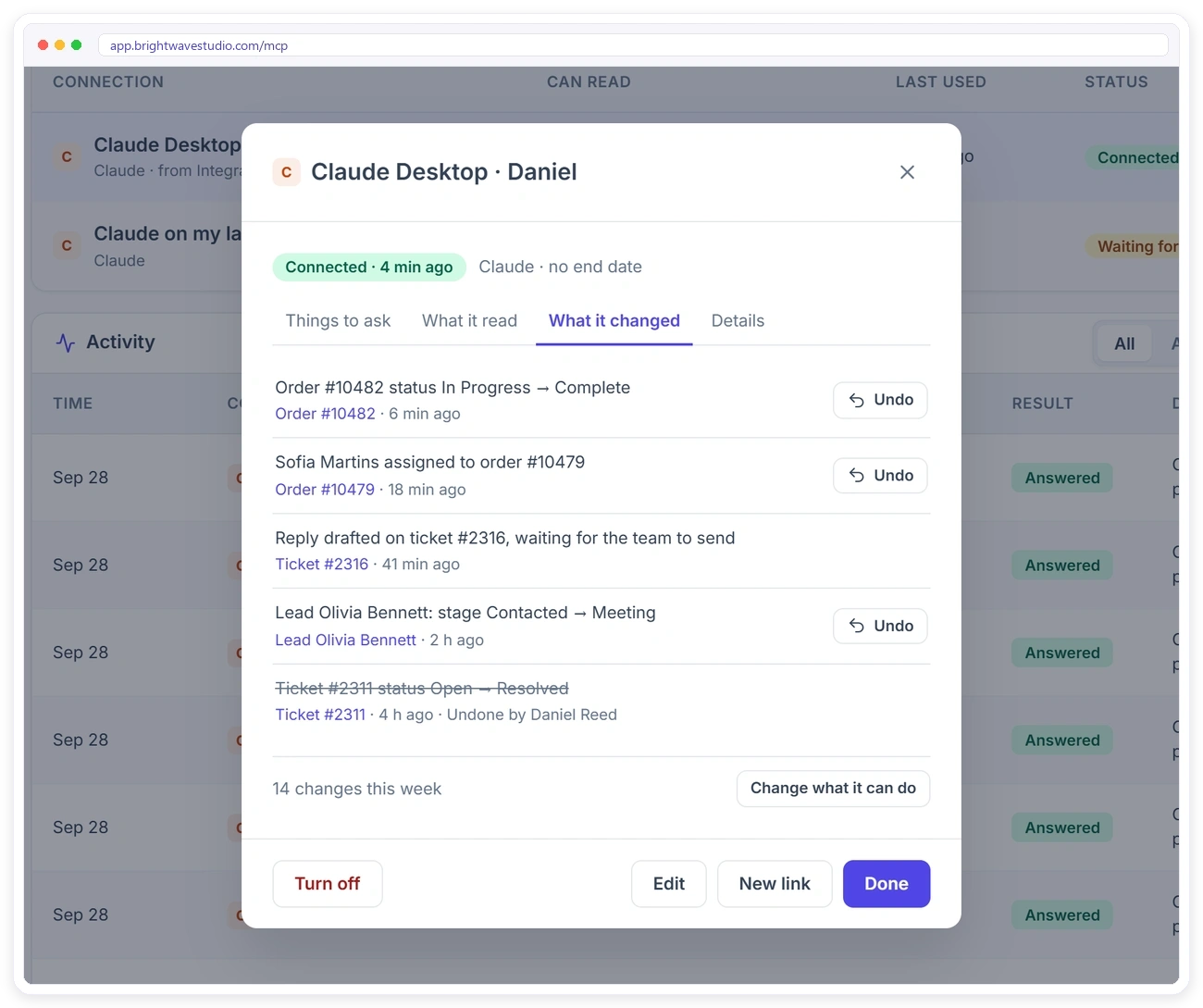Click the struck-through Ticket #2311 status text

coord(422,689)
